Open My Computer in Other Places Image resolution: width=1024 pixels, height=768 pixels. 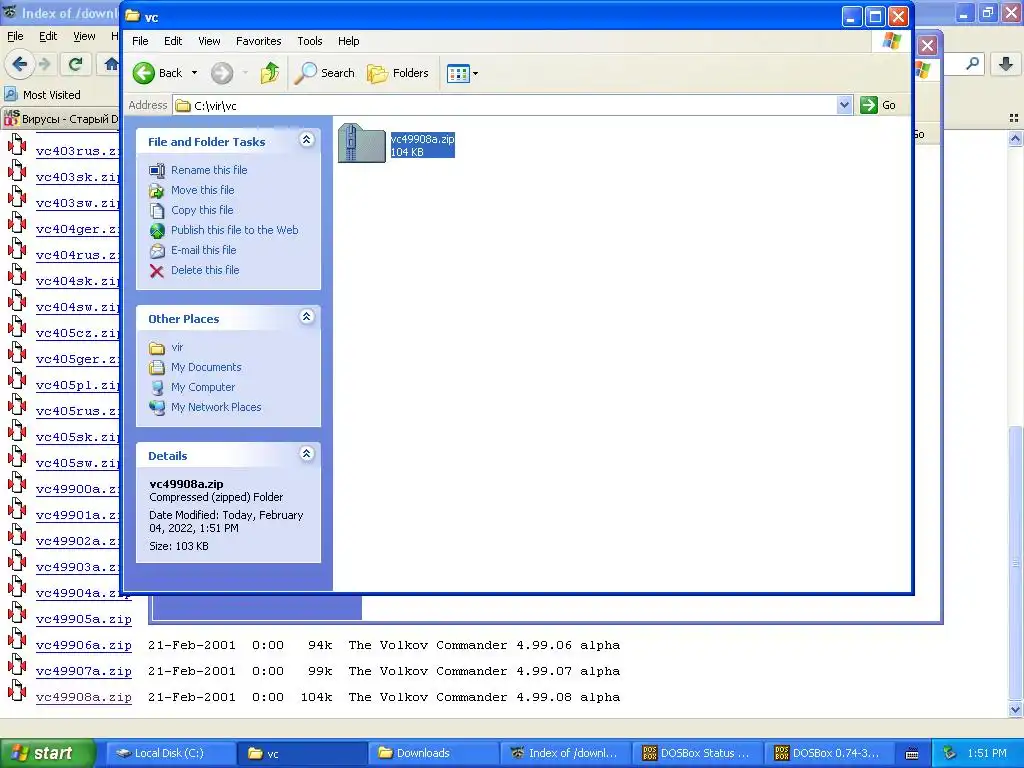(203, 387)
